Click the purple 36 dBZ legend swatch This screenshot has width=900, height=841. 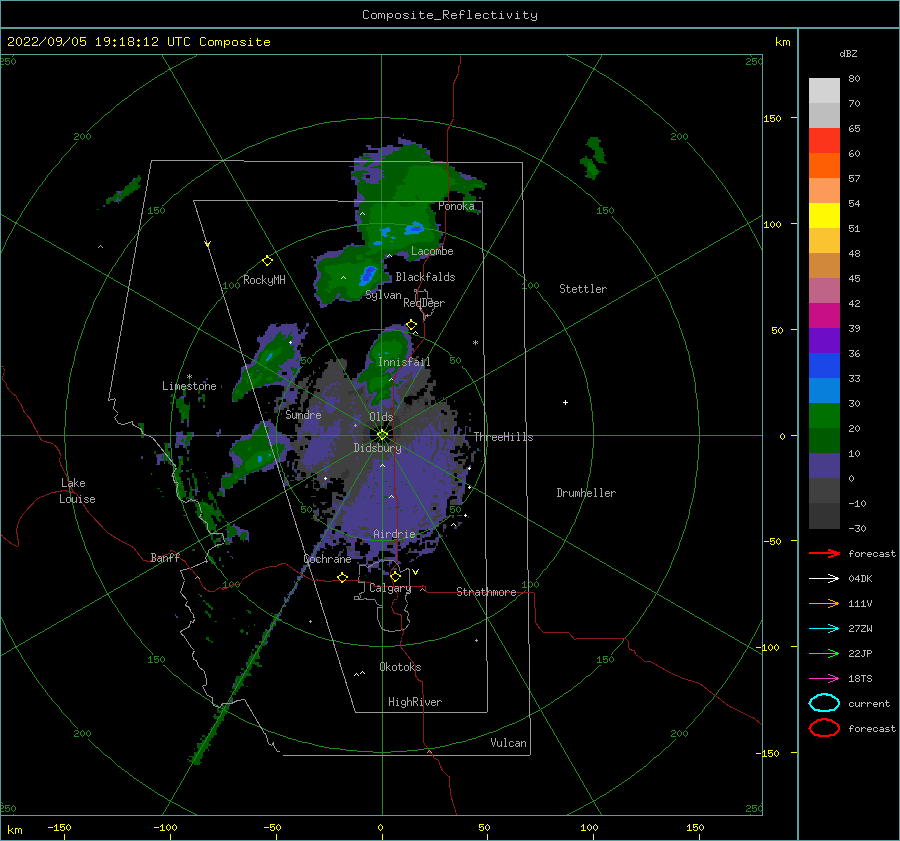tap(824, 340)
